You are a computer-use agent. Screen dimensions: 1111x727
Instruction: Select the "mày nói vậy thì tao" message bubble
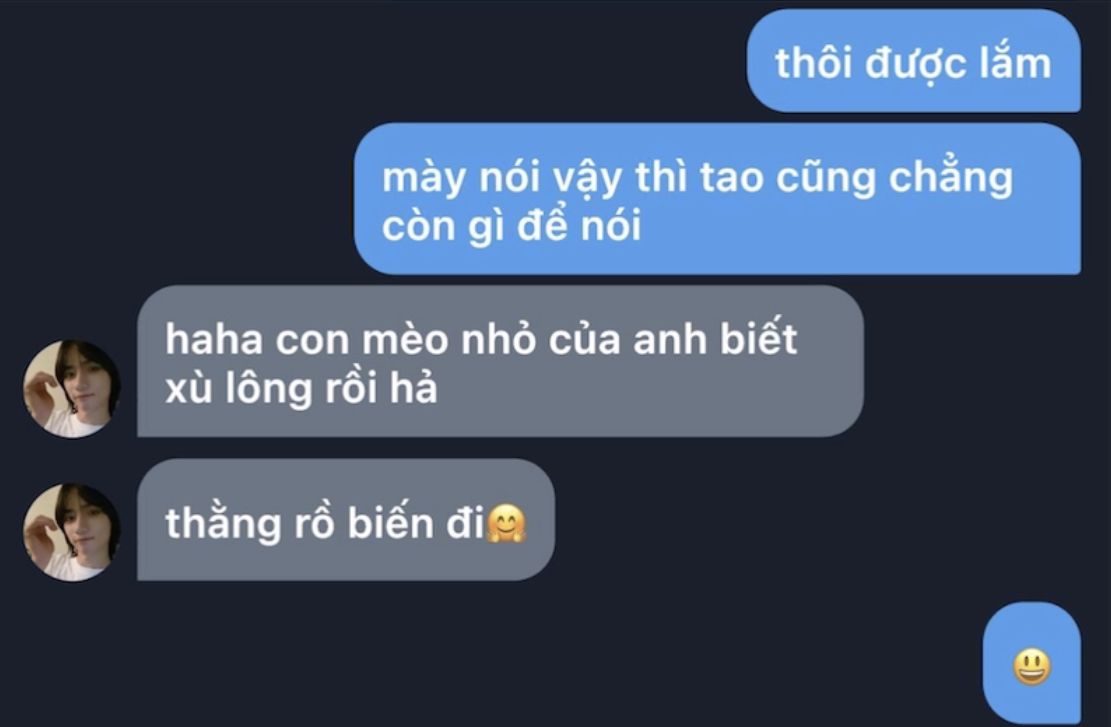pos(718,198)
